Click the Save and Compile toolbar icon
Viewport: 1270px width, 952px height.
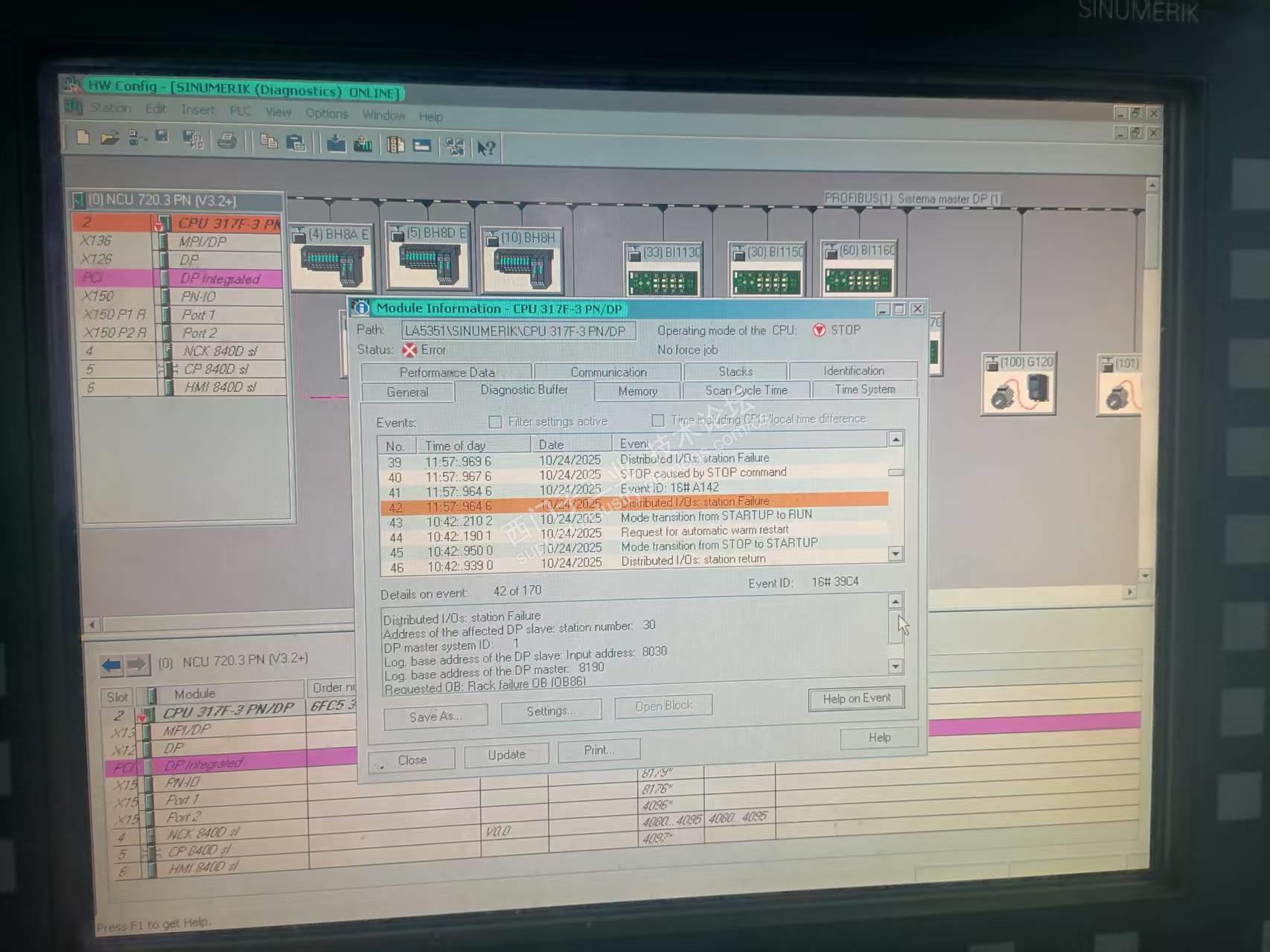193,139
